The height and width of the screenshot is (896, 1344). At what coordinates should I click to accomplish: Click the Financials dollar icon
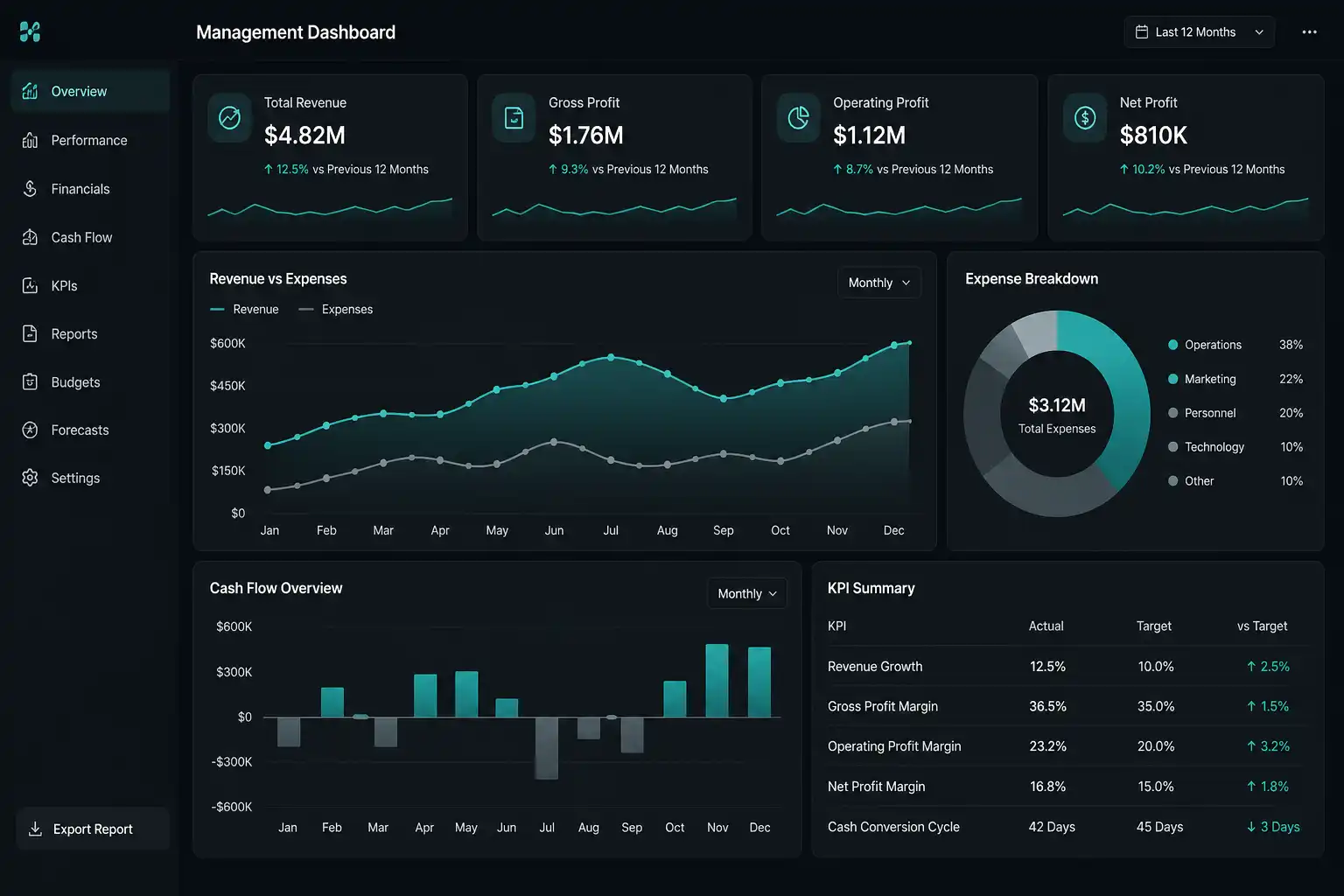coord(30,188)
